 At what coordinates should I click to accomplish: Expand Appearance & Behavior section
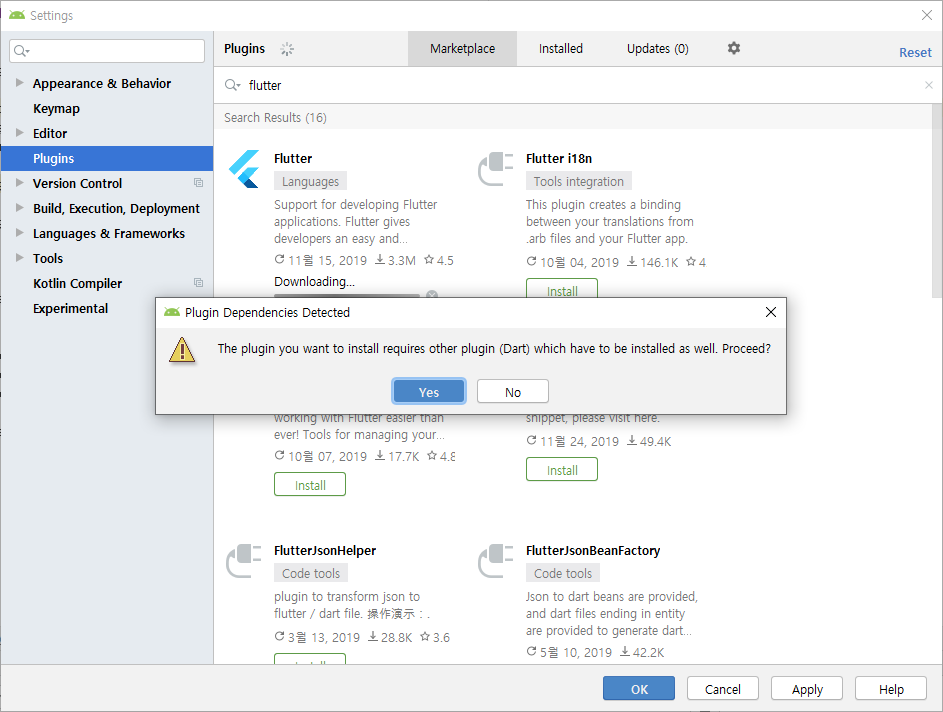tap(20, 83)
